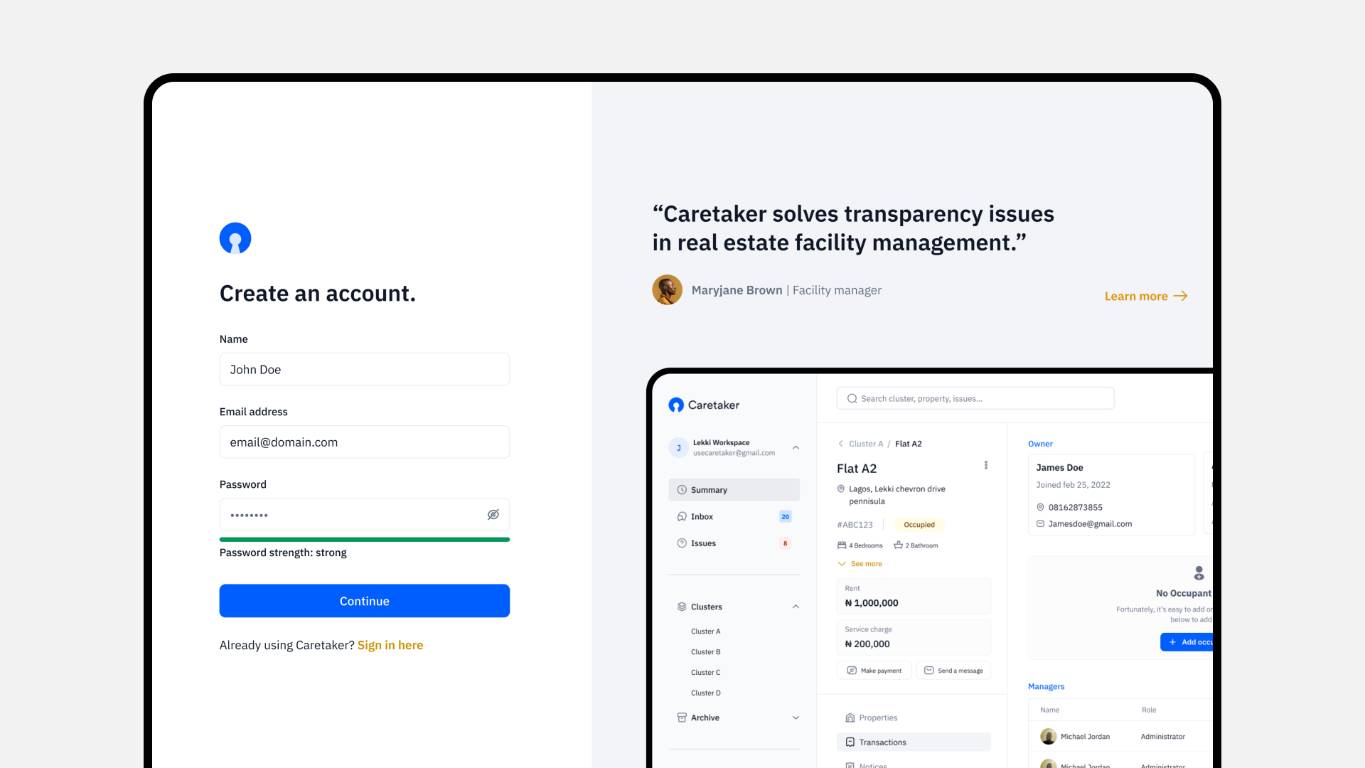Select Cluster B in the sidebar list
The width and height of the screenshot is (1365, 768).
click(x=706, y=652)
